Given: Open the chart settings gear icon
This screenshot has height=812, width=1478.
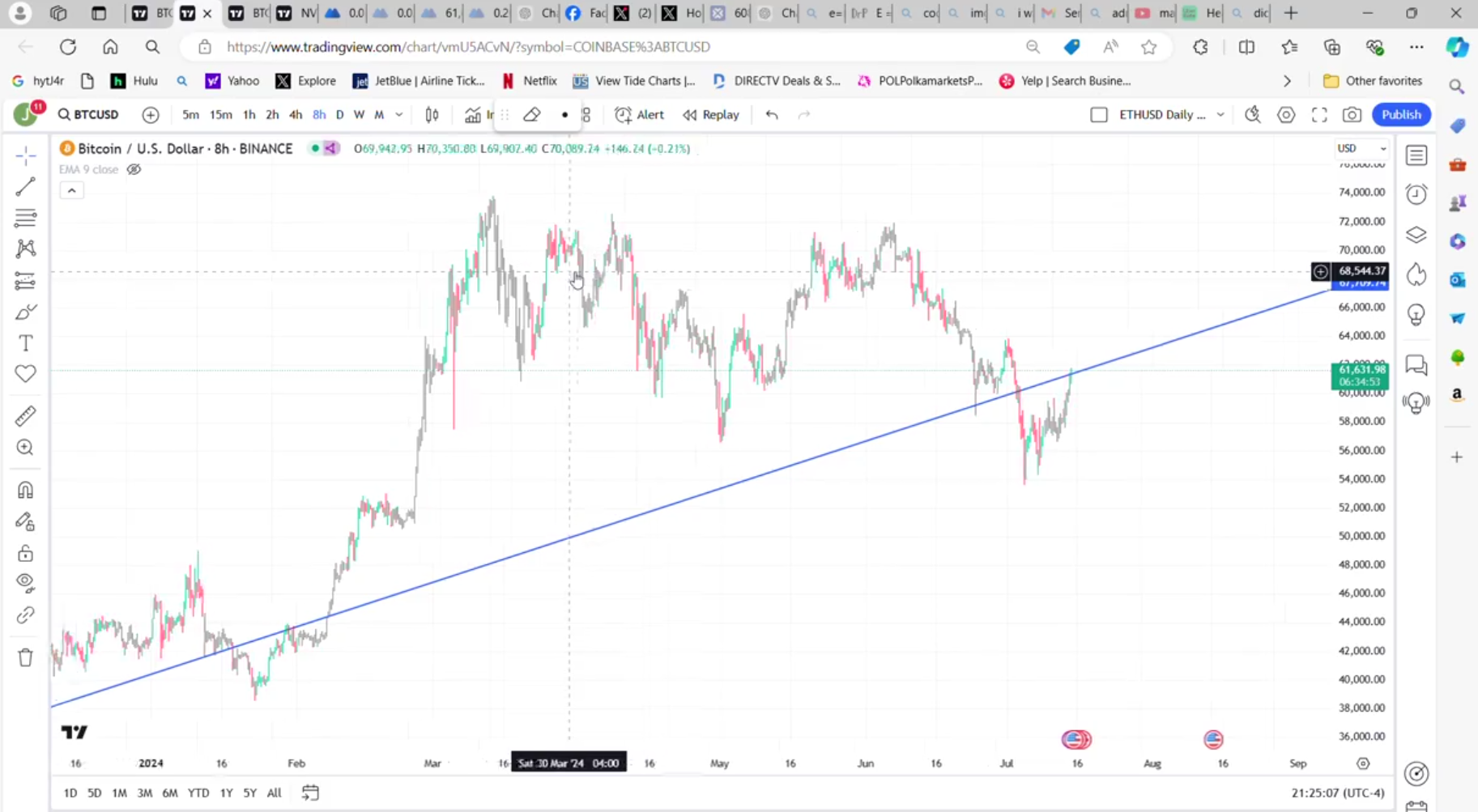Looking at the screenshot, I should [1286, 115].
